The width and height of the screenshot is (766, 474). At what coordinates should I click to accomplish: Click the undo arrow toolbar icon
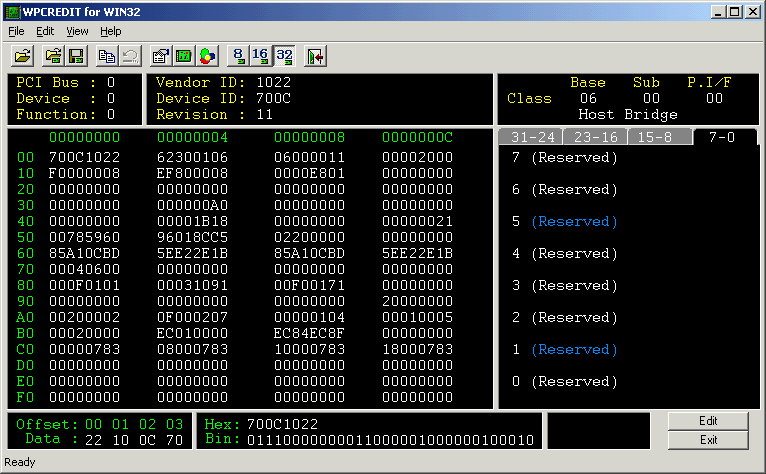(130, 56)
